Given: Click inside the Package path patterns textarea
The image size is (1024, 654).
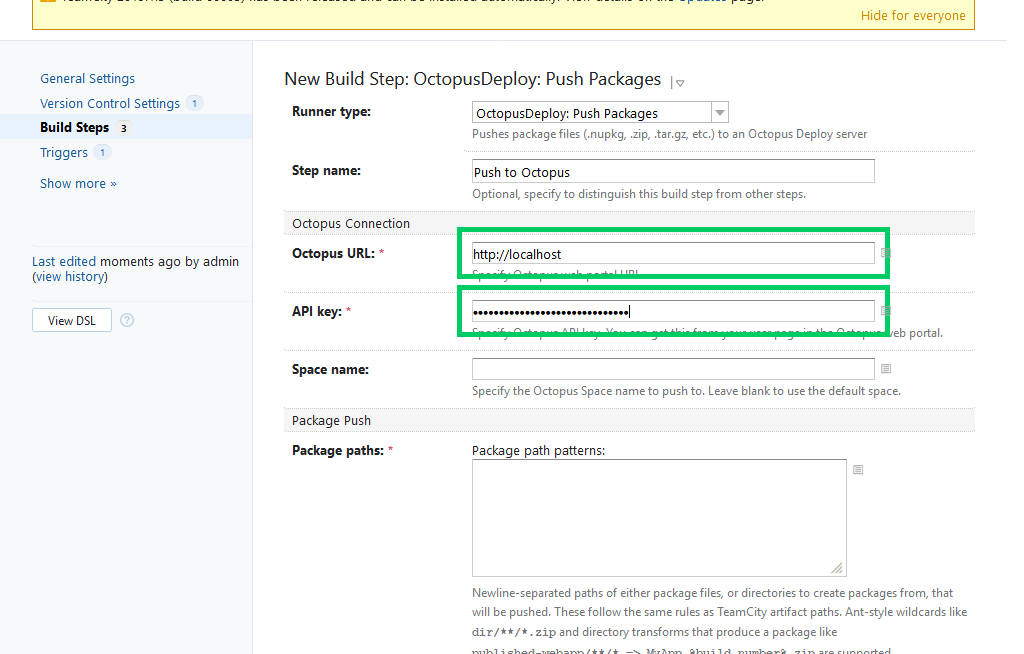Looking at the screenshot, I should (x=660, y=517).
